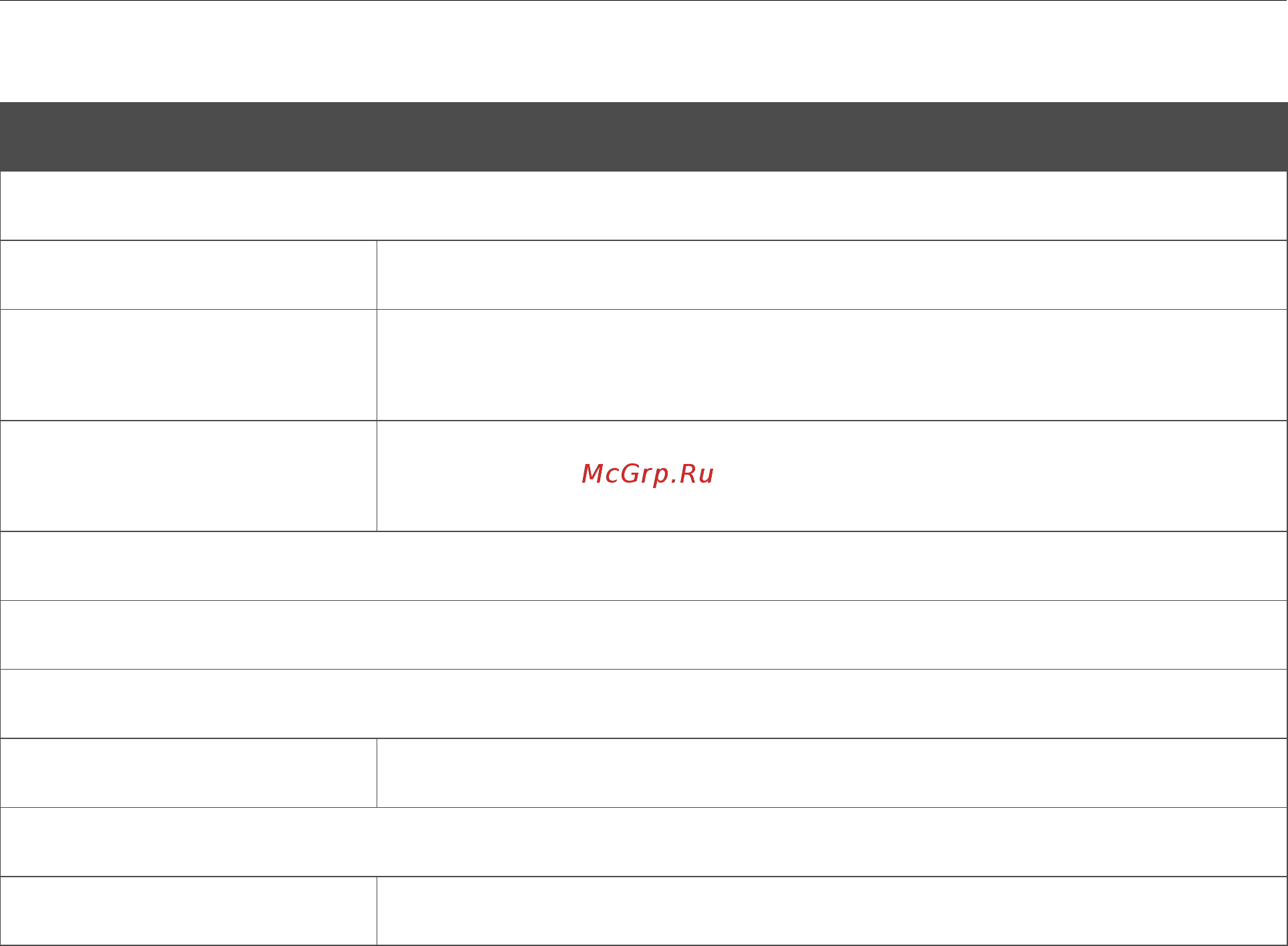Click empty space left of McGrp.Ru text in its cell

coord(479,476)
